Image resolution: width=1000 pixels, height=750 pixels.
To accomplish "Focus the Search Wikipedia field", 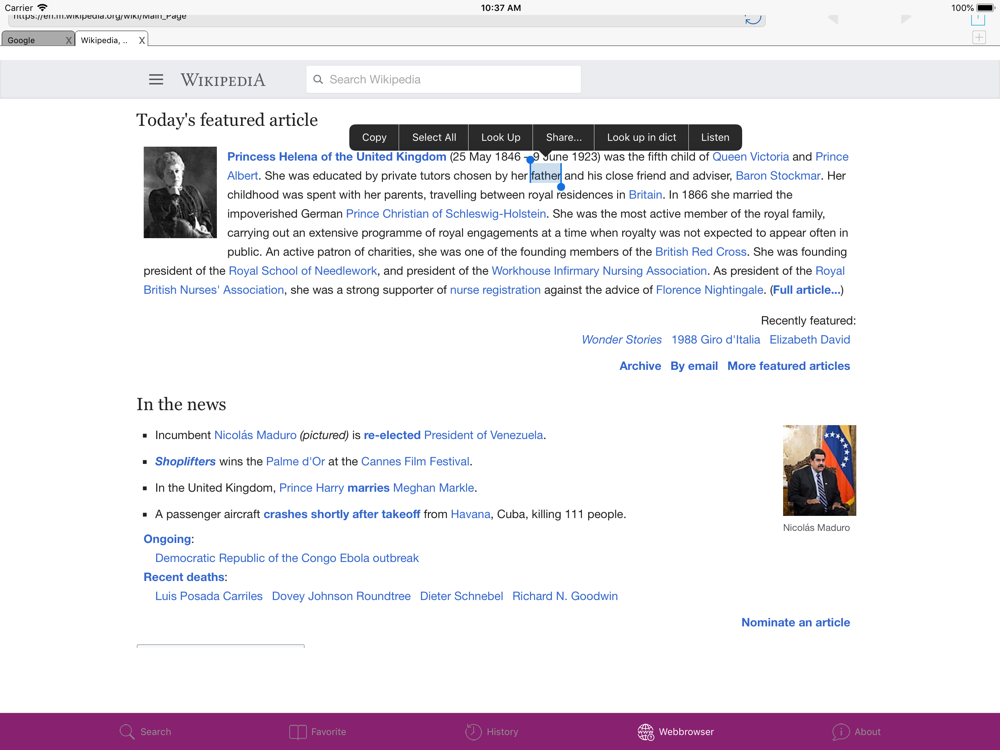I will click(x=443, y=80).
